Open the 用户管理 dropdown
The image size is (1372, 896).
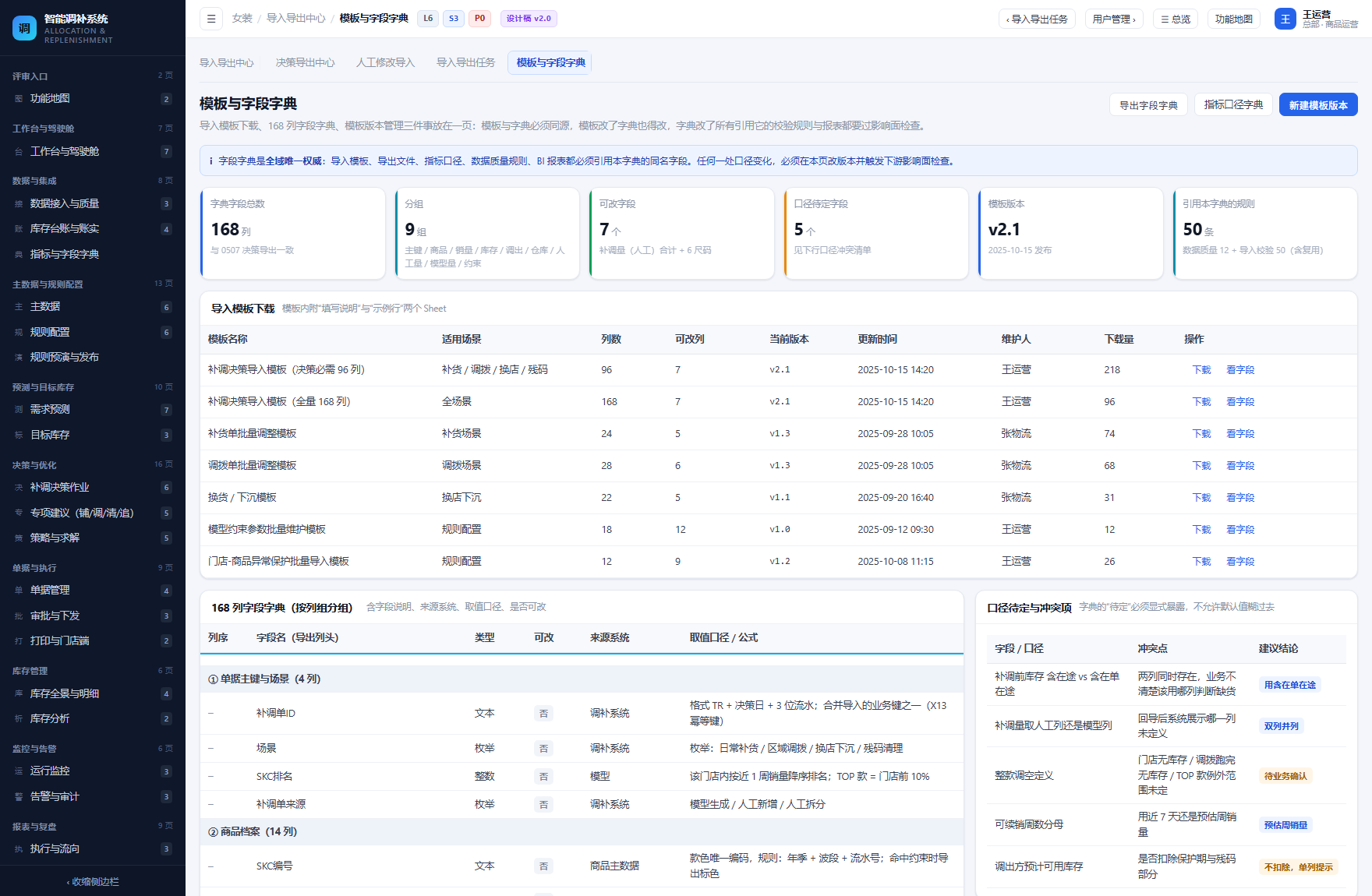coord(1114,19)
